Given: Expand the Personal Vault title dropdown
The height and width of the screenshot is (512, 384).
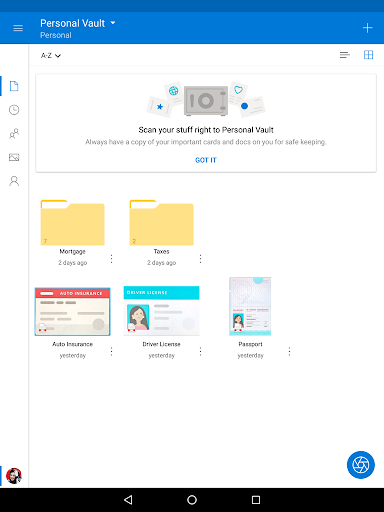Looking at the screenshot, I should point(78,23).
